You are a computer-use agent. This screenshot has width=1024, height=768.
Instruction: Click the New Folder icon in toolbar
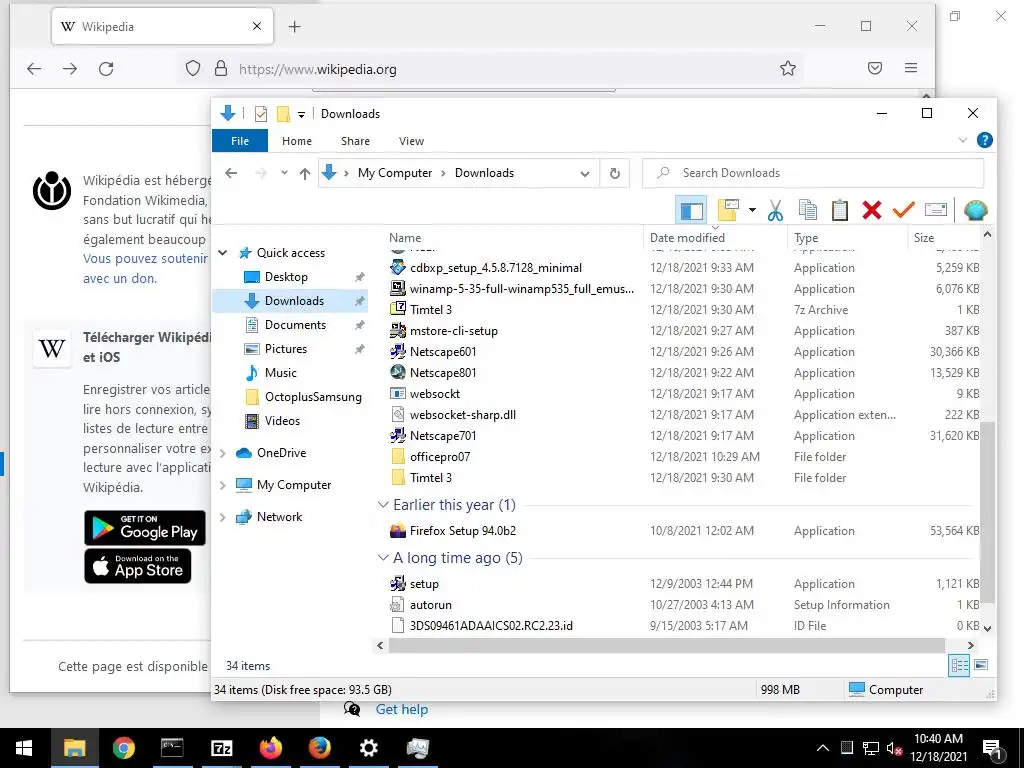[x=728, y=210]
